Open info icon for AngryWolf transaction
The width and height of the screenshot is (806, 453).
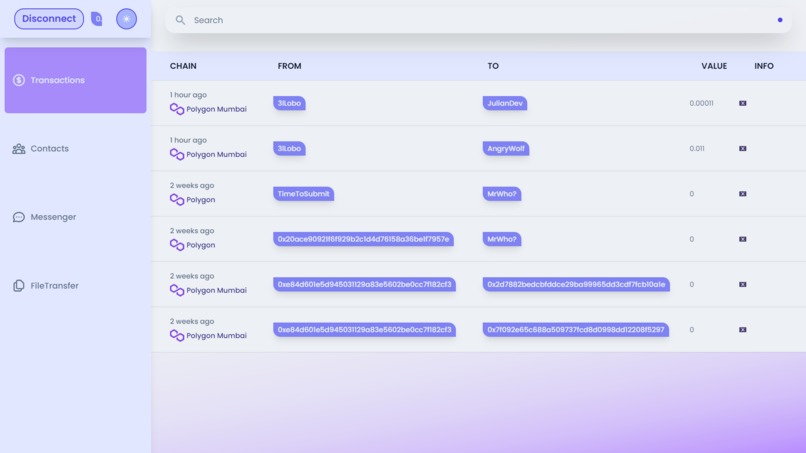(743, 149)
